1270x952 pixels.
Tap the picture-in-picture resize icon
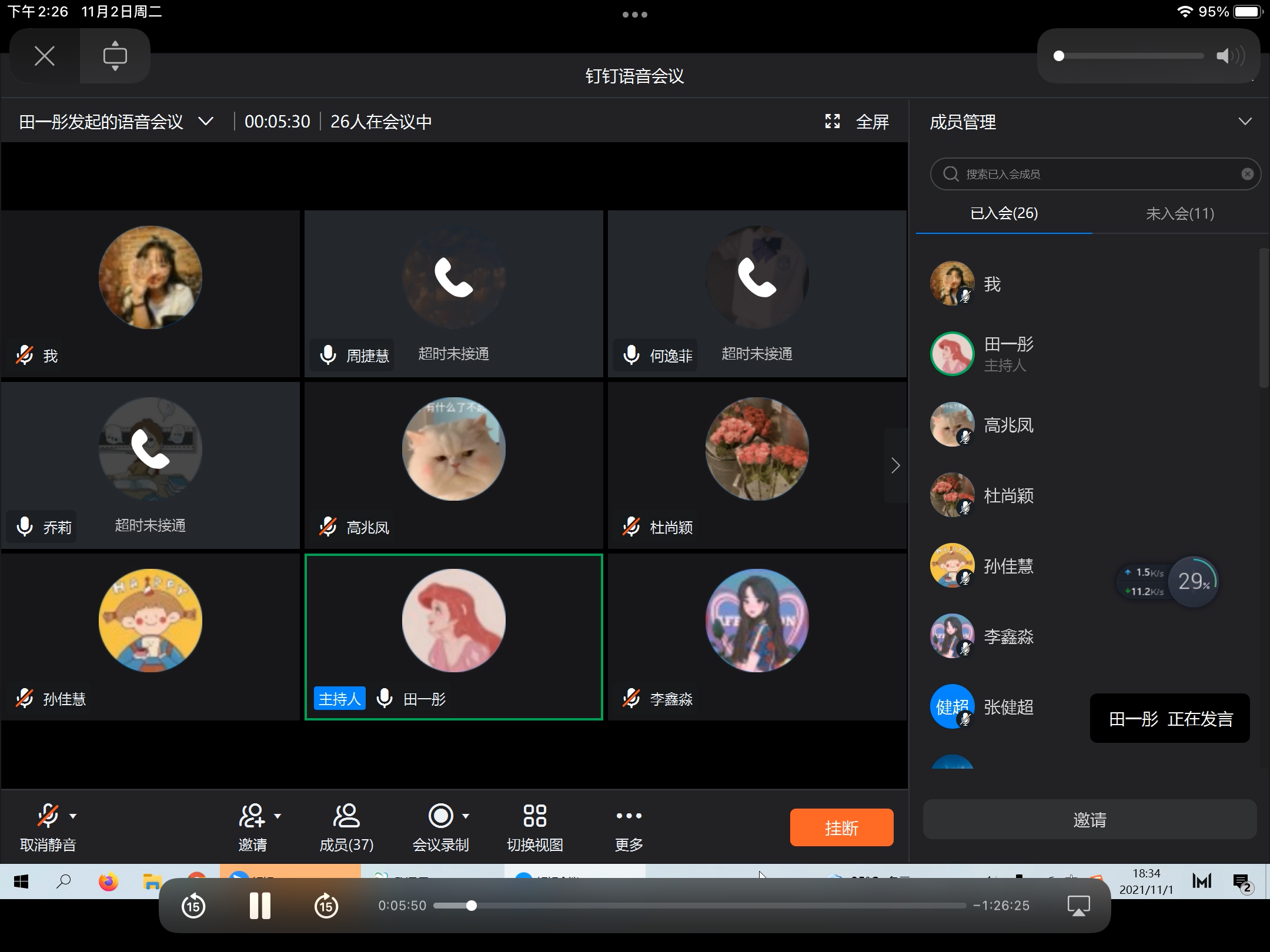(115, 56)
